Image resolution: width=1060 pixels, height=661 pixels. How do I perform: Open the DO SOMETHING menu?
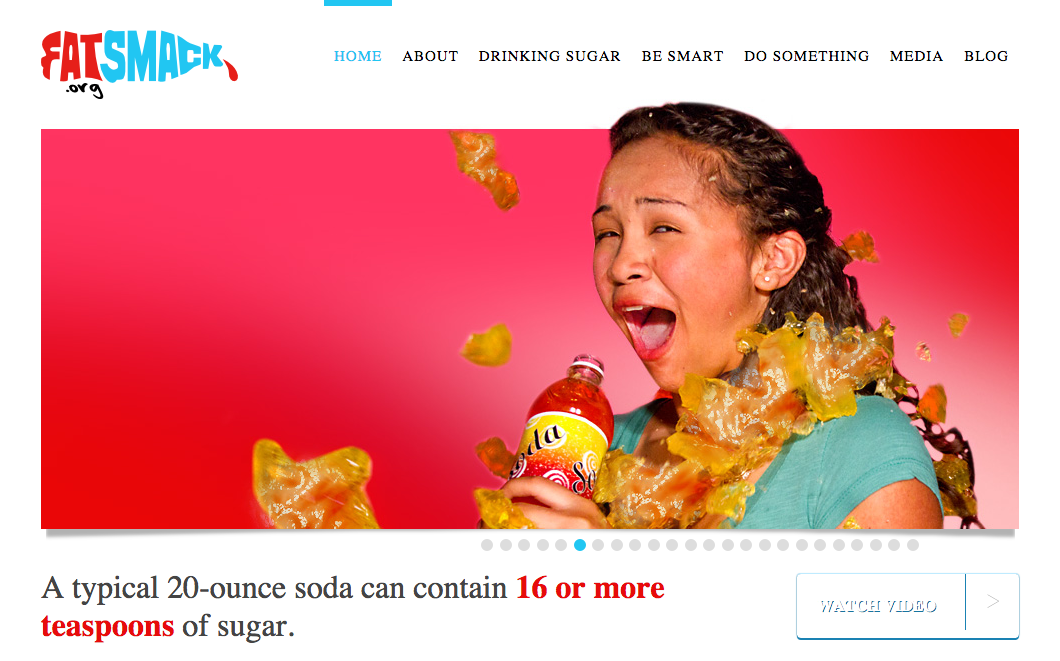click(806, 56)
